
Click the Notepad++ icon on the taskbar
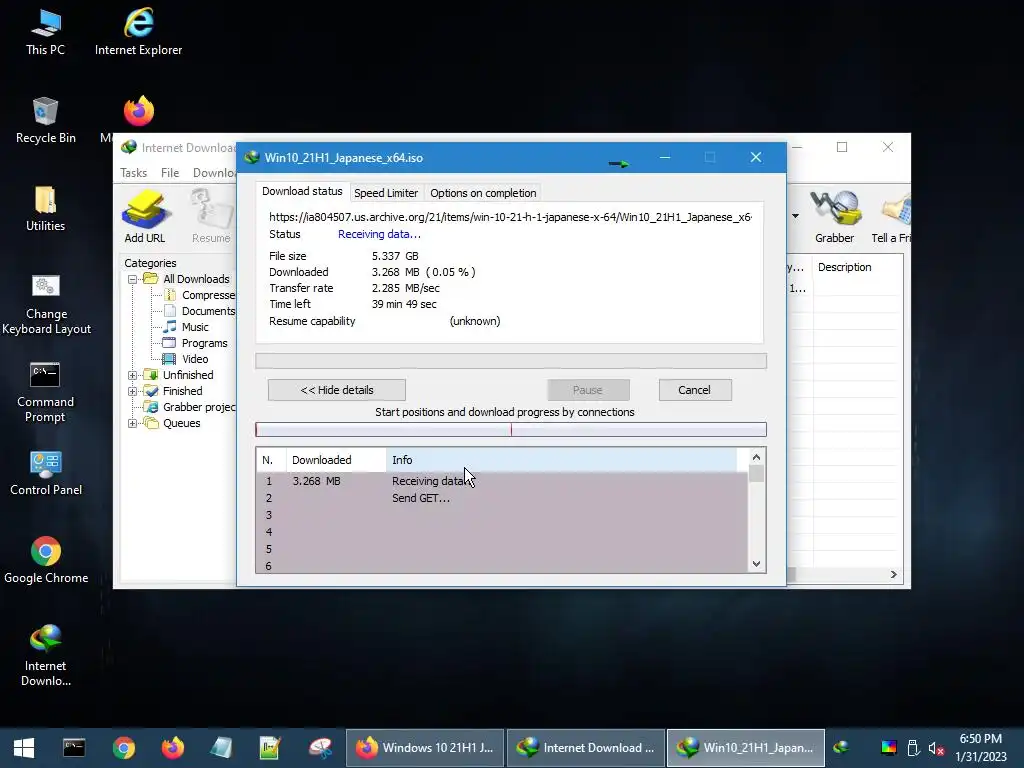tap(270, 748)
